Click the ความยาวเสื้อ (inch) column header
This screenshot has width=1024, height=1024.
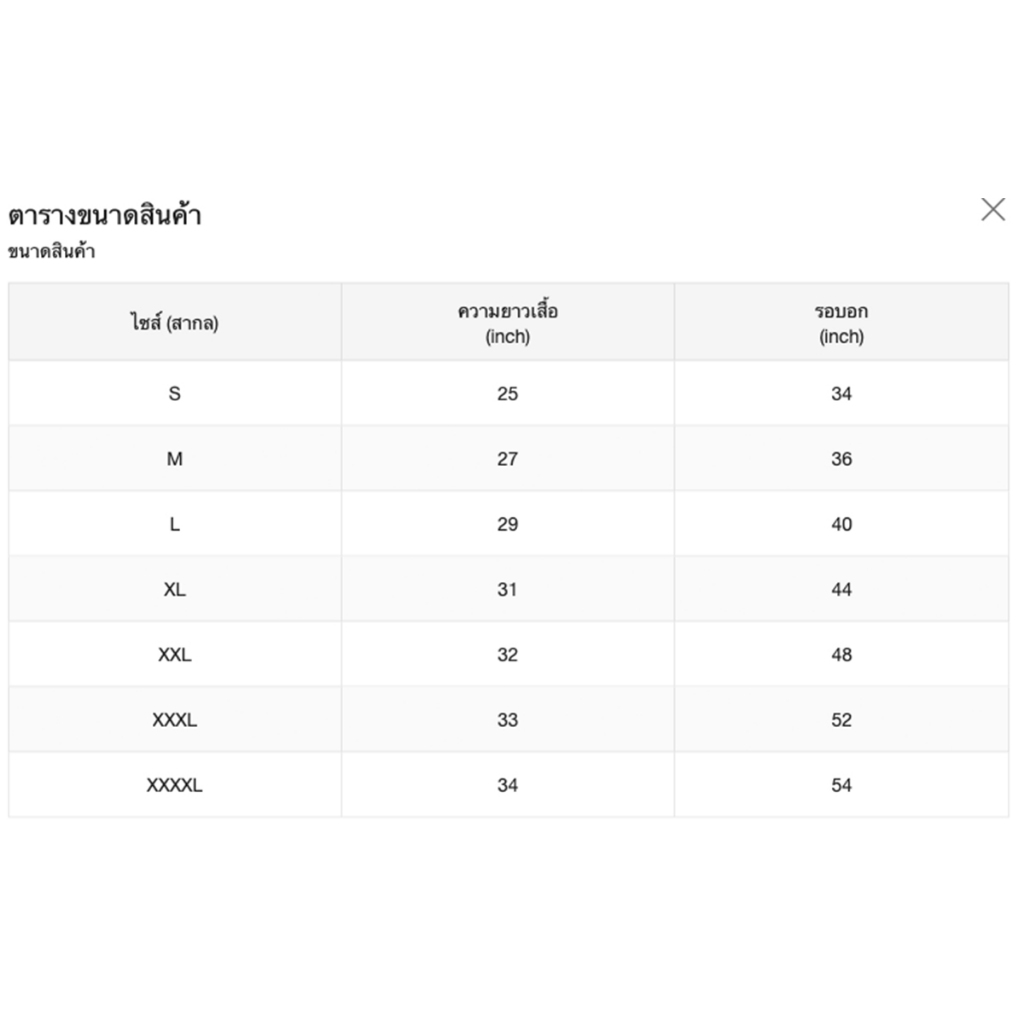pos(508,323)
